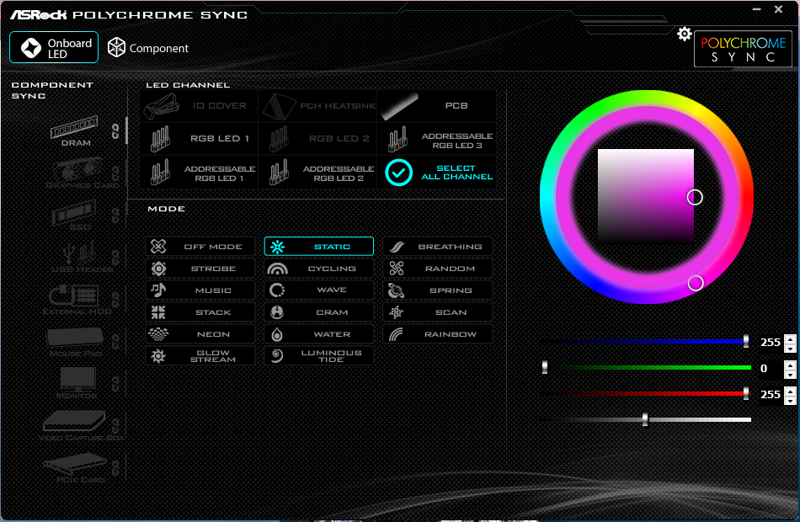Select the PCH Heatsink channel
This screenshot has width=800, height=522.
(x=318, y=106)
